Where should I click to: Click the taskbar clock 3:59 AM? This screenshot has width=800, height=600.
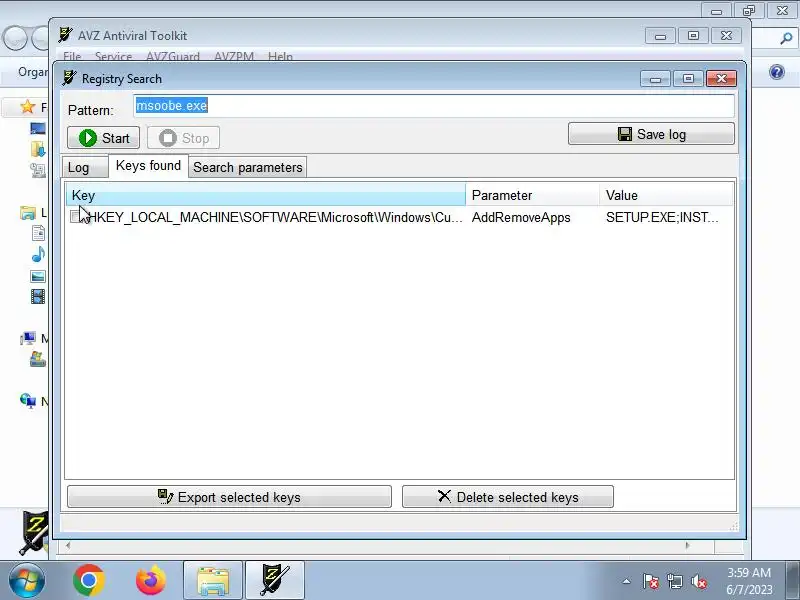tap(749, 572)
